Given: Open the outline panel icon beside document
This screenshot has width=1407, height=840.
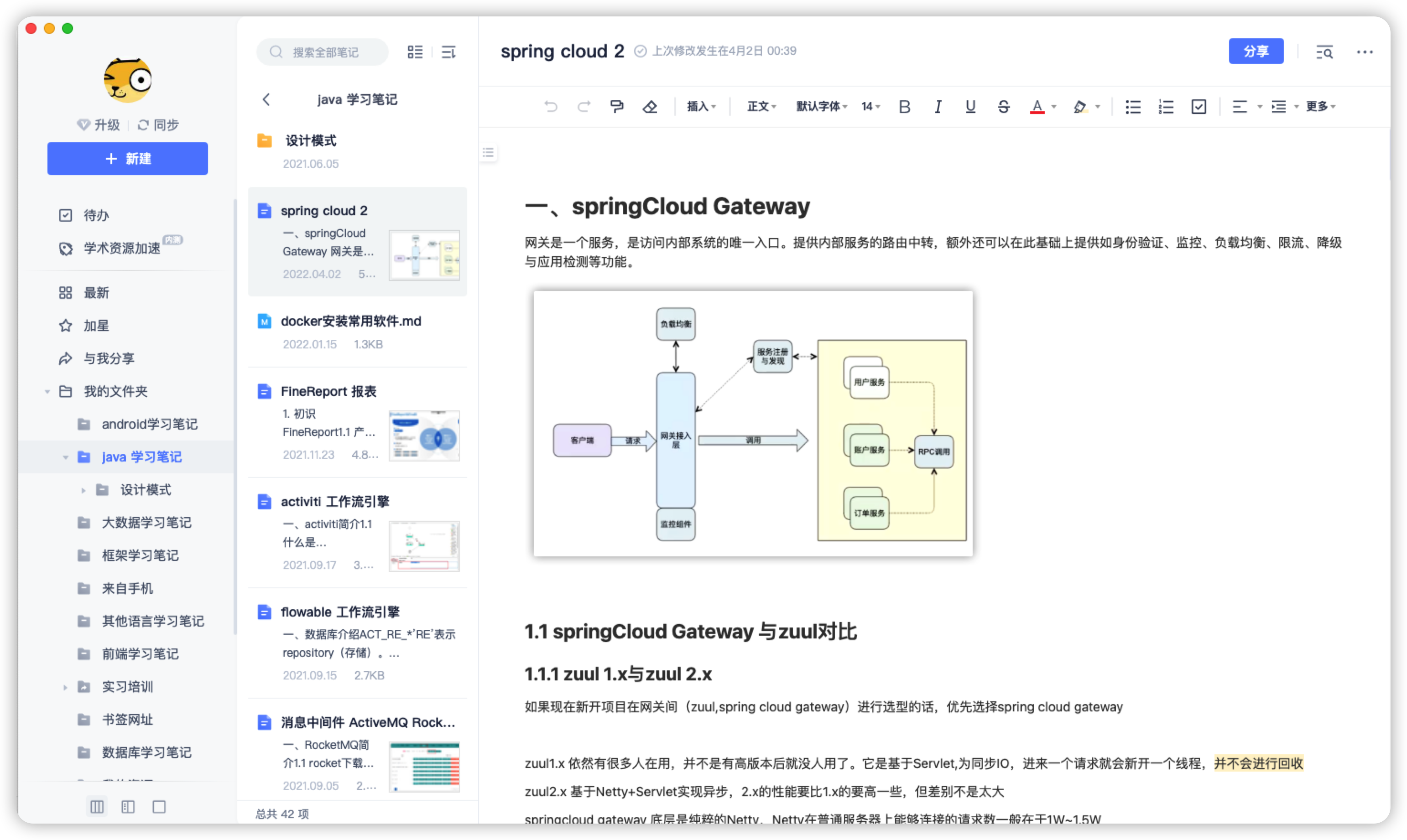Looking at the screenshot, I should coord(488,152).
